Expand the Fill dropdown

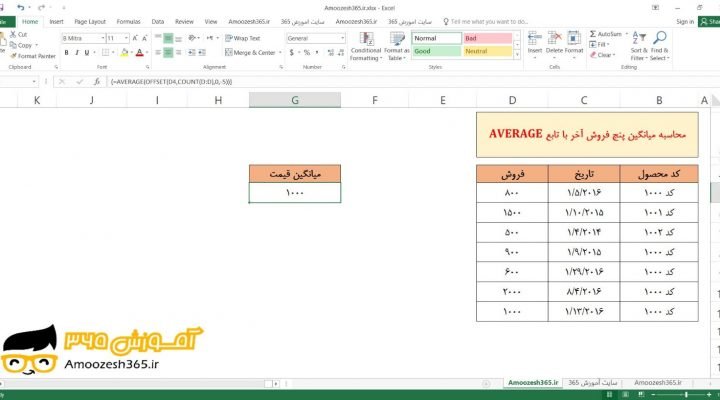(x=608, y=45)
